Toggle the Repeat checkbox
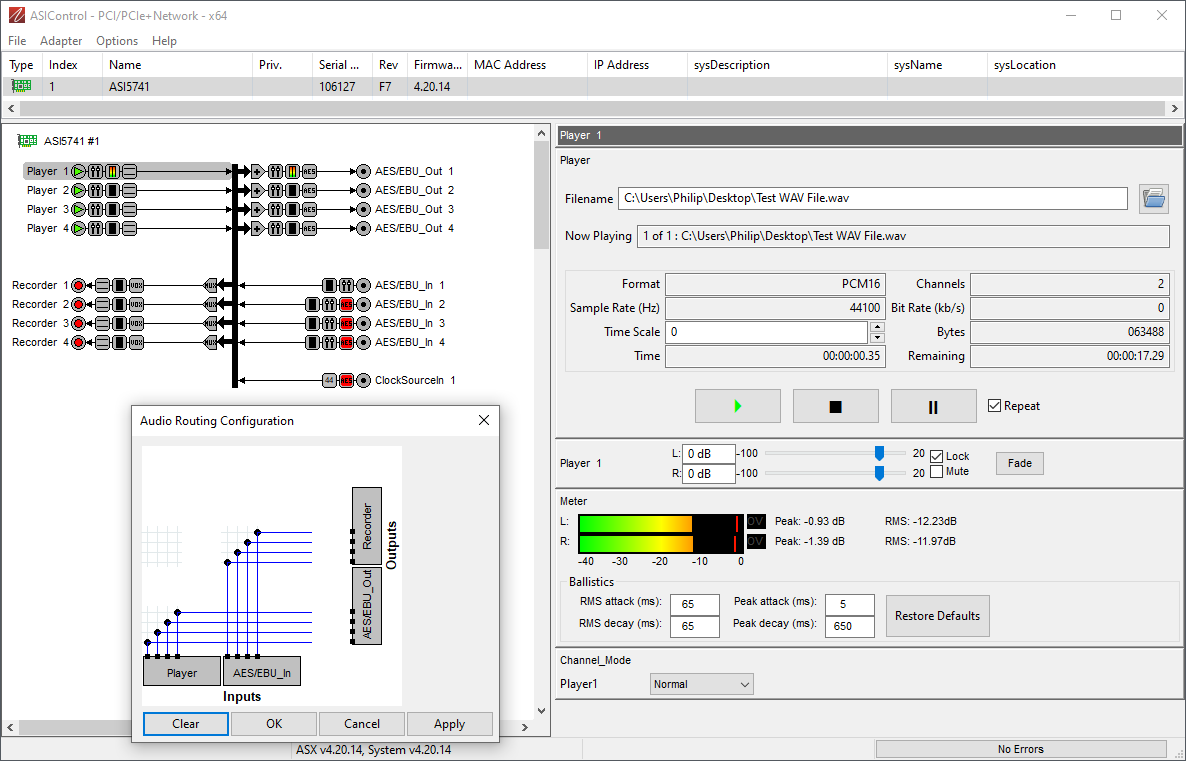 [994, 406]
